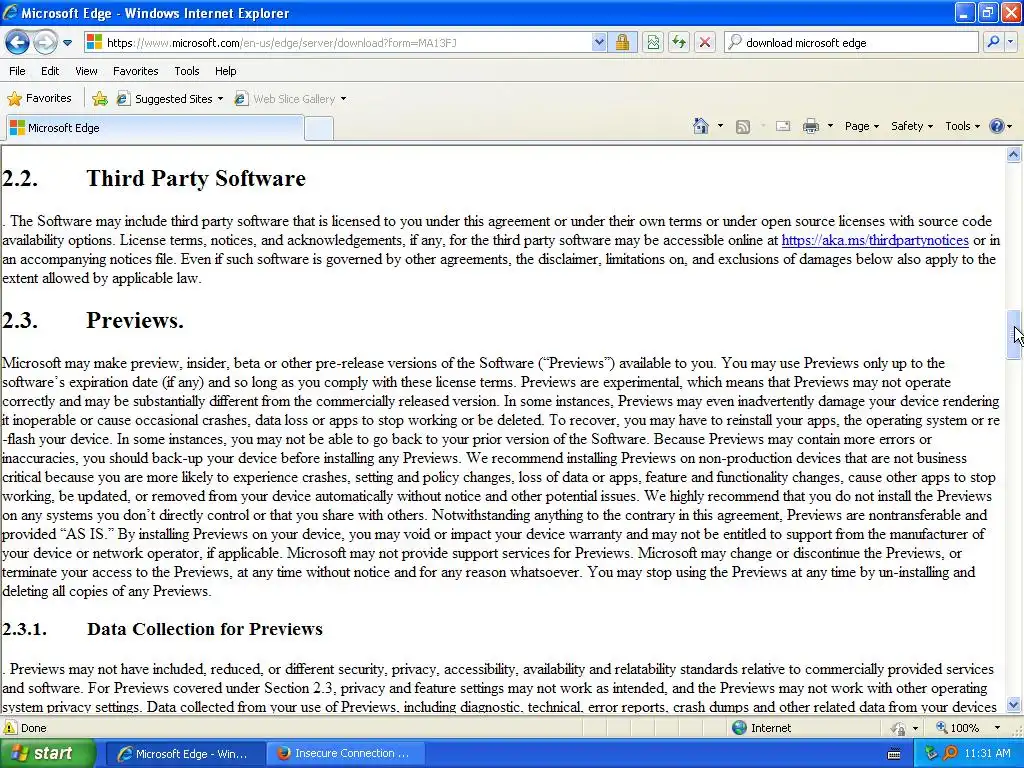The width and height of the screenshot is (1024, 768).
Task: Click the Microsoft logo favicon in address bar
Action: (x=95, y=42)
